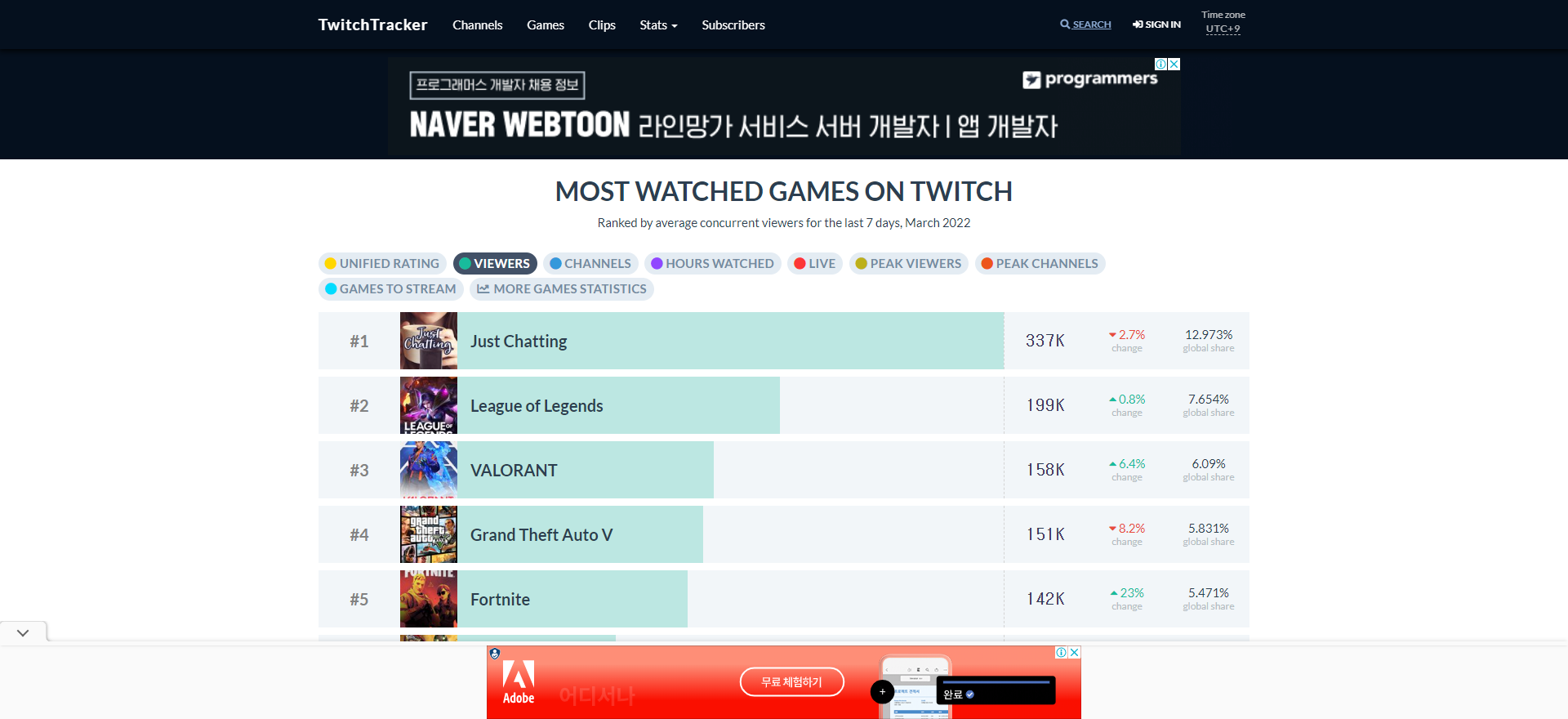1568x719 pixels.
Task: Click the 142K viewers value
Action: [1045, 599]
